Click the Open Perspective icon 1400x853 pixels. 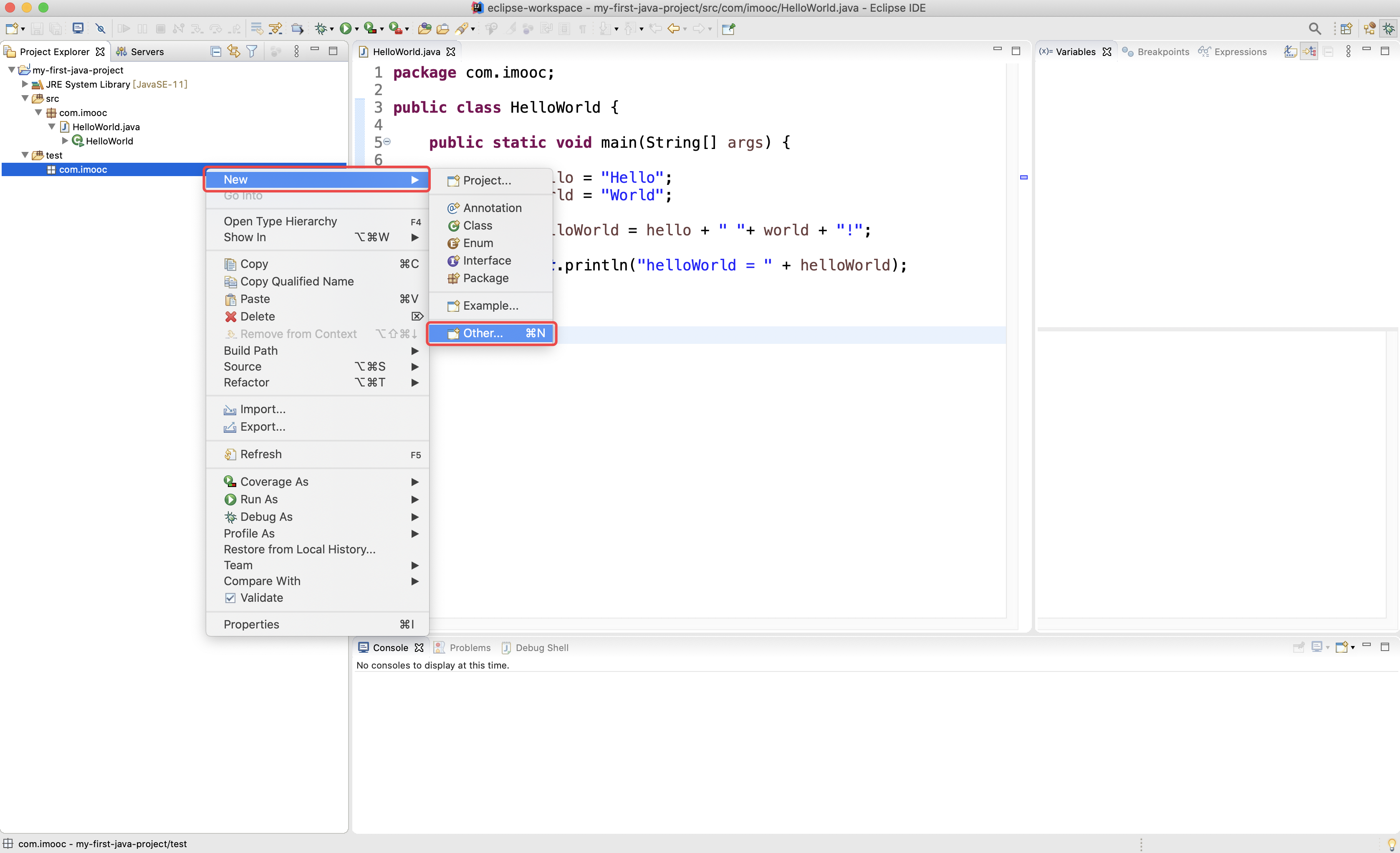pos(1346,28)
